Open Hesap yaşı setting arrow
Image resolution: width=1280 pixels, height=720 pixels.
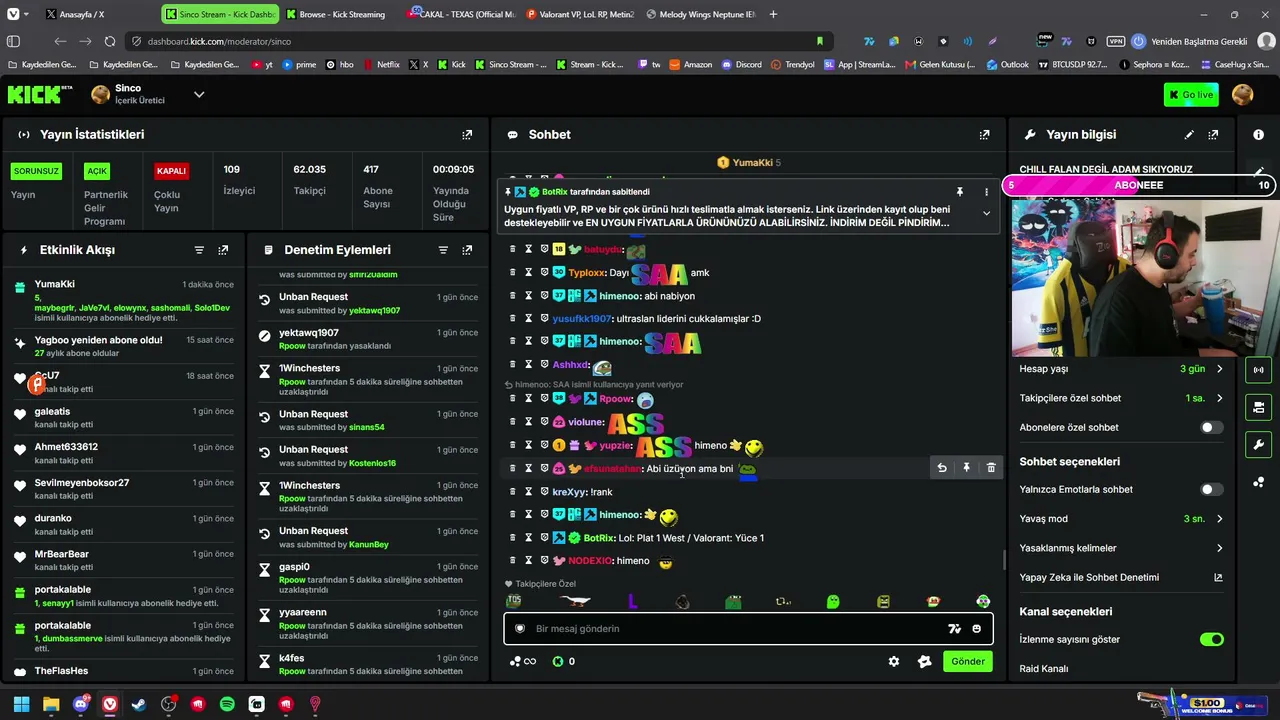pyautogui.click(x=1219, y=369)
